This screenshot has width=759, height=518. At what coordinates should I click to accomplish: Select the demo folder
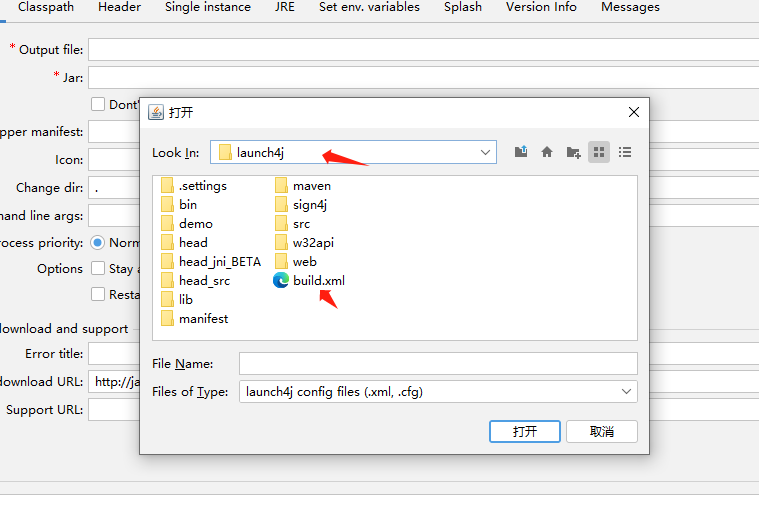pyautogui.click(x=187, y=224)
